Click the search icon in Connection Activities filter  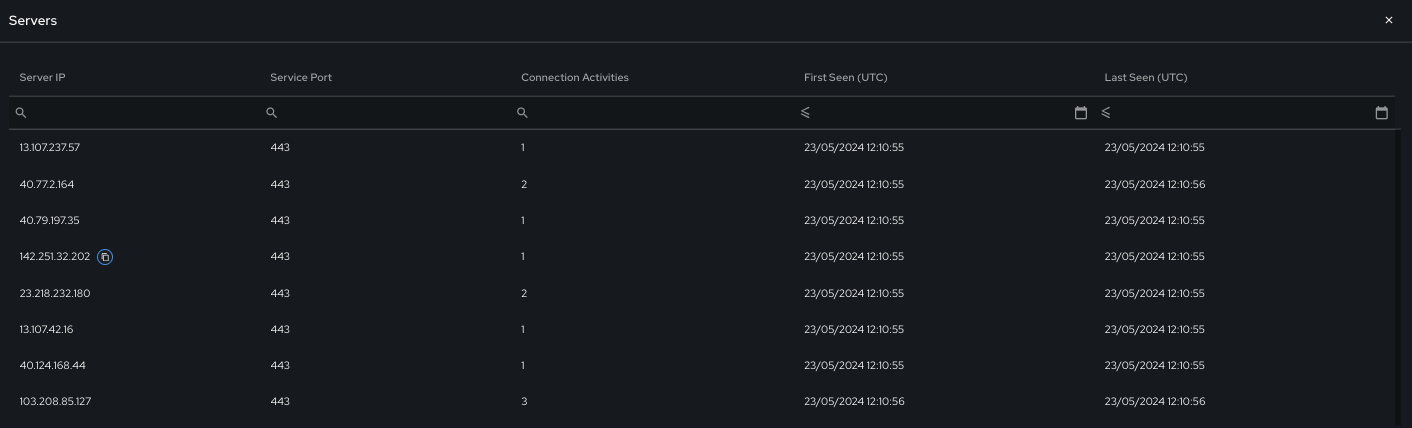[522, 113]
